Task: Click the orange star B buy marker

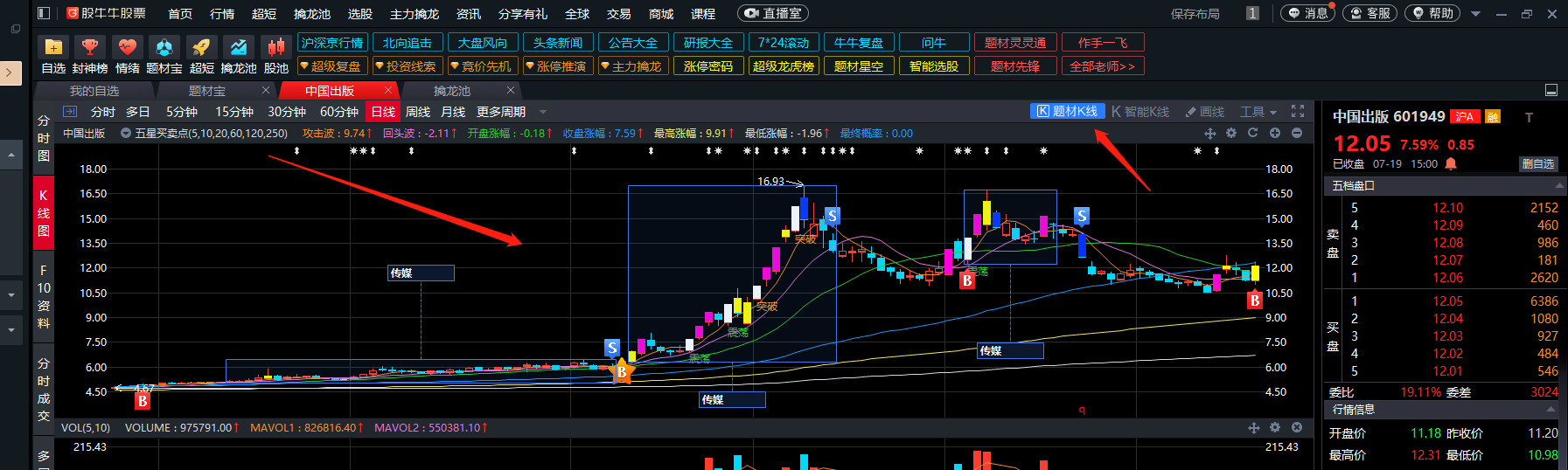Action: coord(622,370)
